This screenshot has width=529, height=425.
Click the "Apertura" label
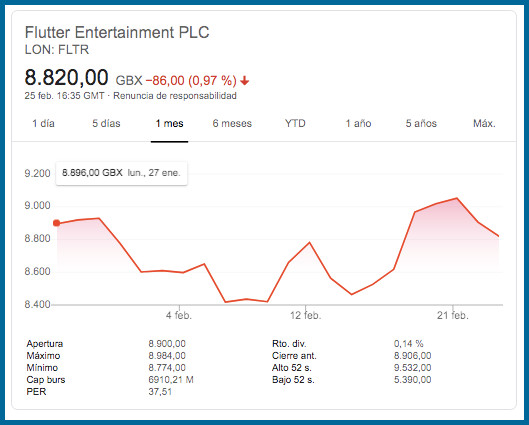coord(45,344)
